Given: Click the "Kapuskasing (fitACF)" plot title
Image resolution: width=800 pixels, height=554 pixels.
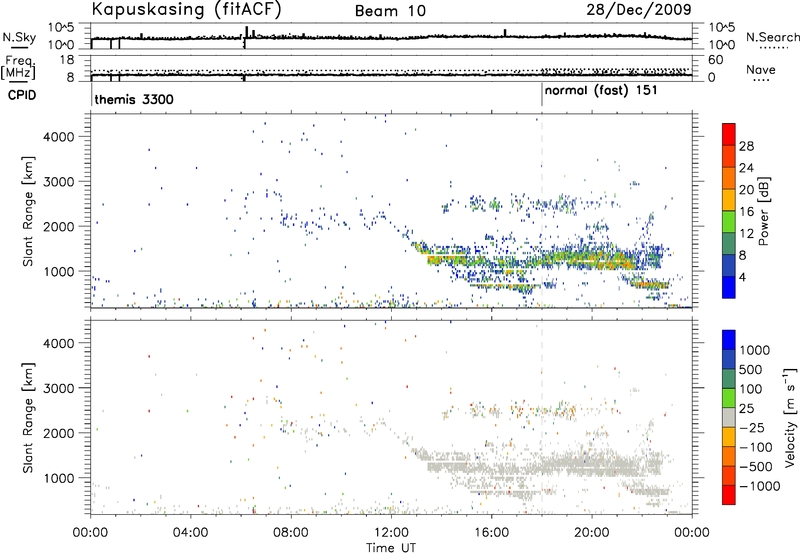Looking at the screenshot, I should [x=186, y=9].
